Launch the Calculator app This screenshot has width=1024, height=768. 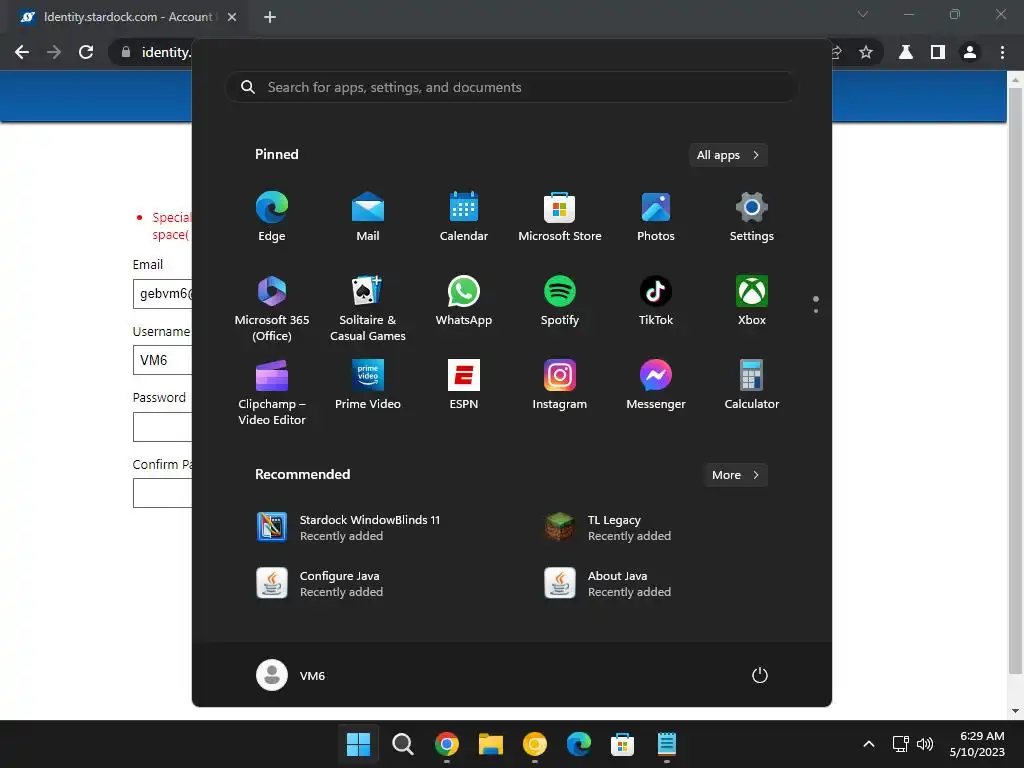pyautogui.click(x=752, y=385)
